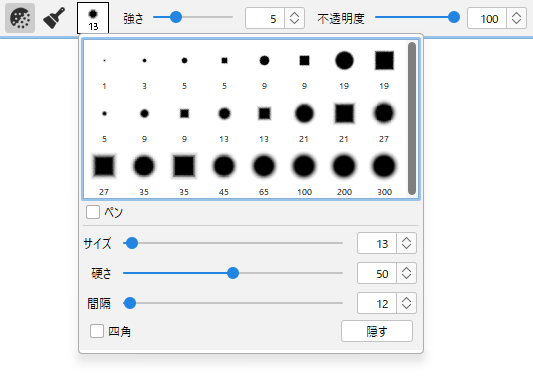The width and height of the screenshot is (533, 382).
Task: Click the サイズ value field showing 13
Action: click(377, 243)
